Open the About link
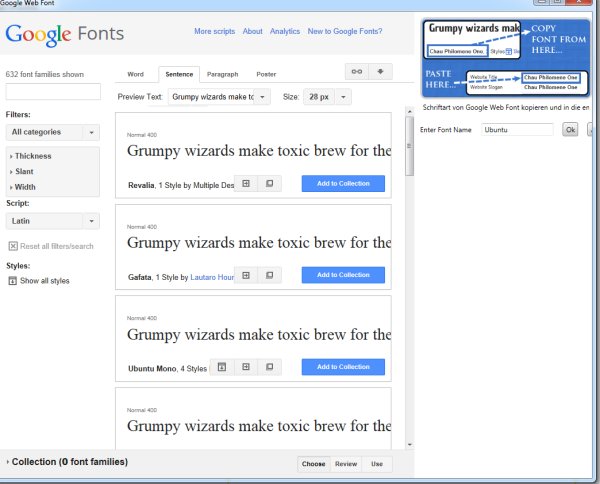 253,31
